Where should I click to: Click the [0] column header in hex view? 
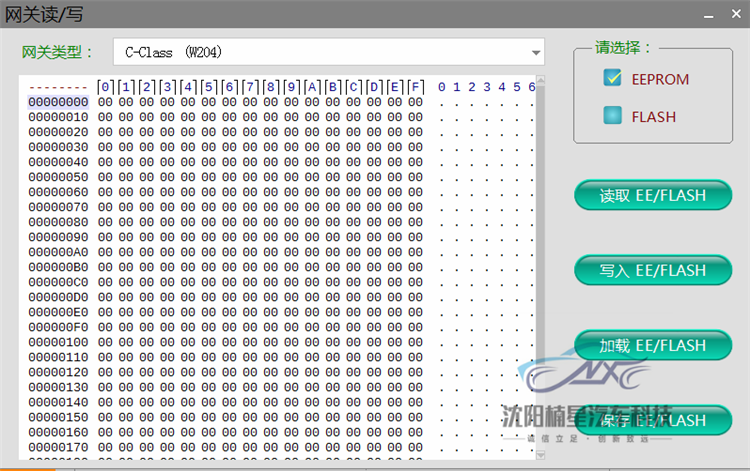pos(106,87)
